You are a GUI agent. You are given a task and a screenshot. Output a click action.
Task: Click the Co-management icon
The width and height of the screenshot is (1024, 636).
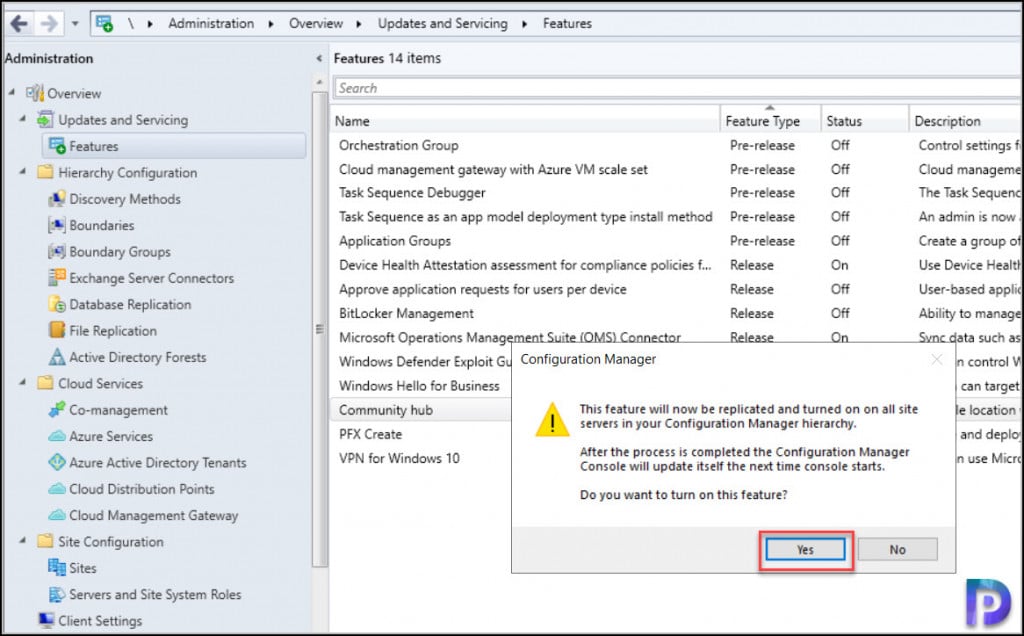[57, 409]
